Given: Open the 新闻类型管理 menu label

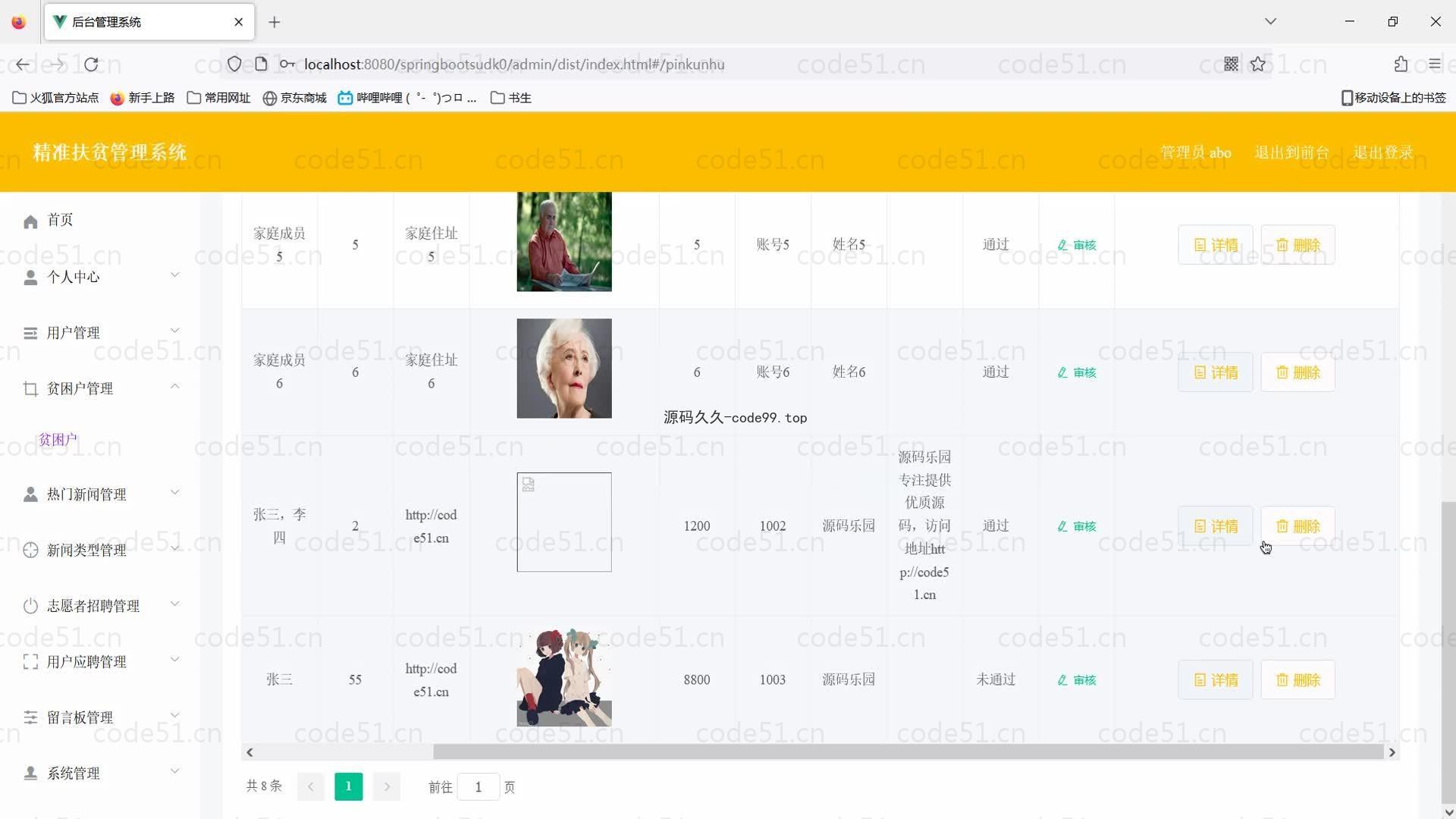Looking at the screenshot, I should pos(86,551).
